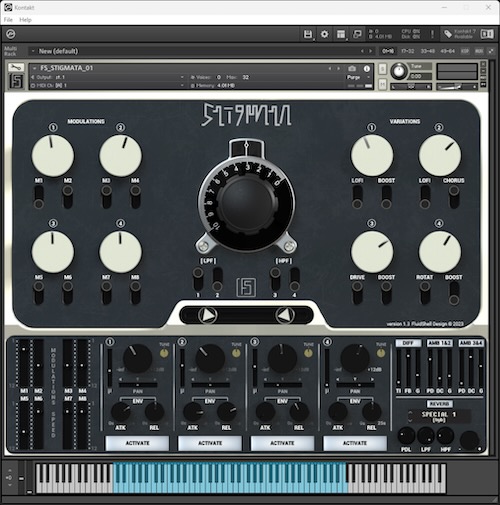Click the exclamation panic icon

432,34
